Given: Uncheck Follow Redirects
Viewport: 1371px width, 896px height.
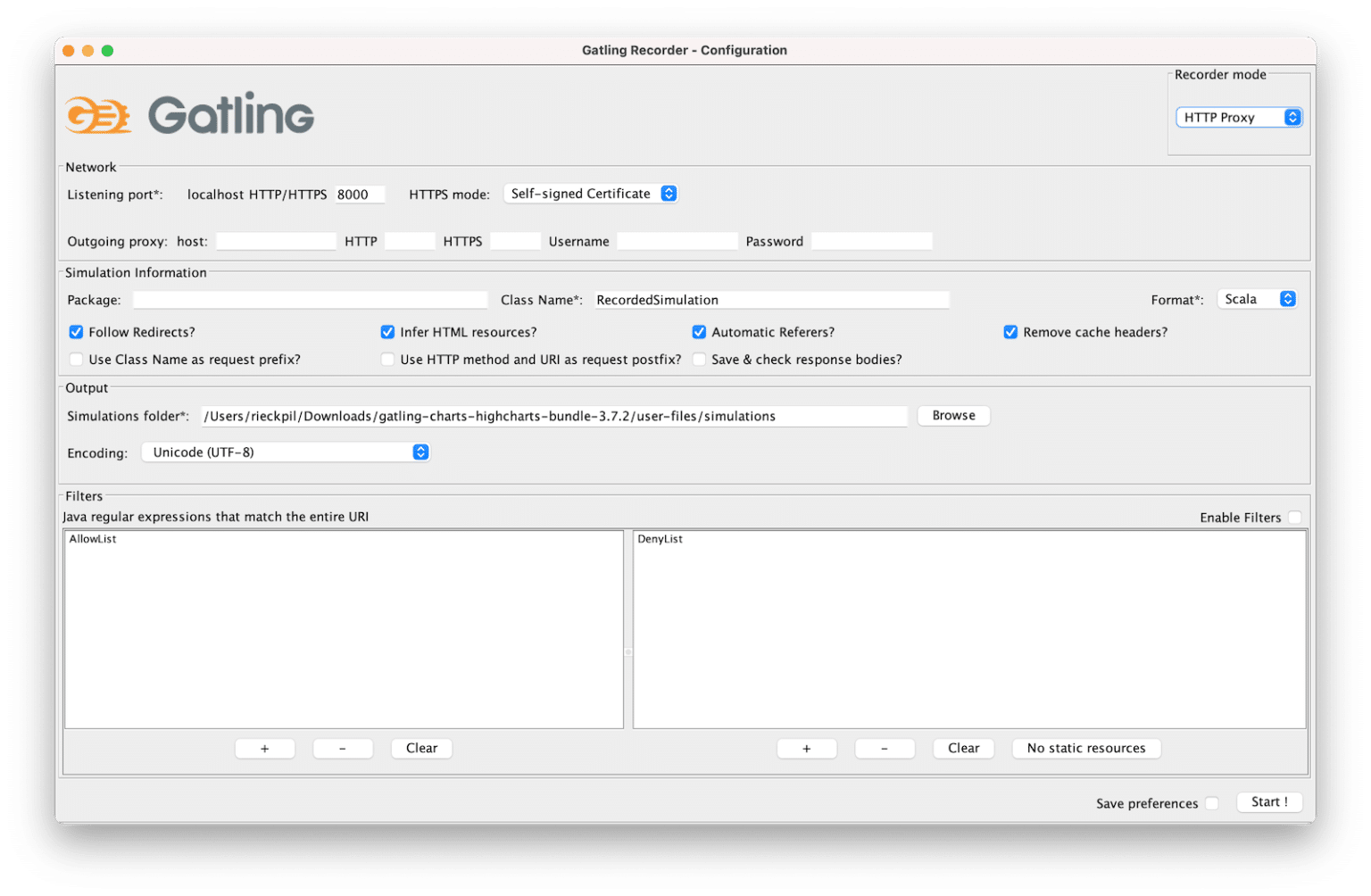Looking at the screenshot, I should pyautogui.click(x=76, y=331).
